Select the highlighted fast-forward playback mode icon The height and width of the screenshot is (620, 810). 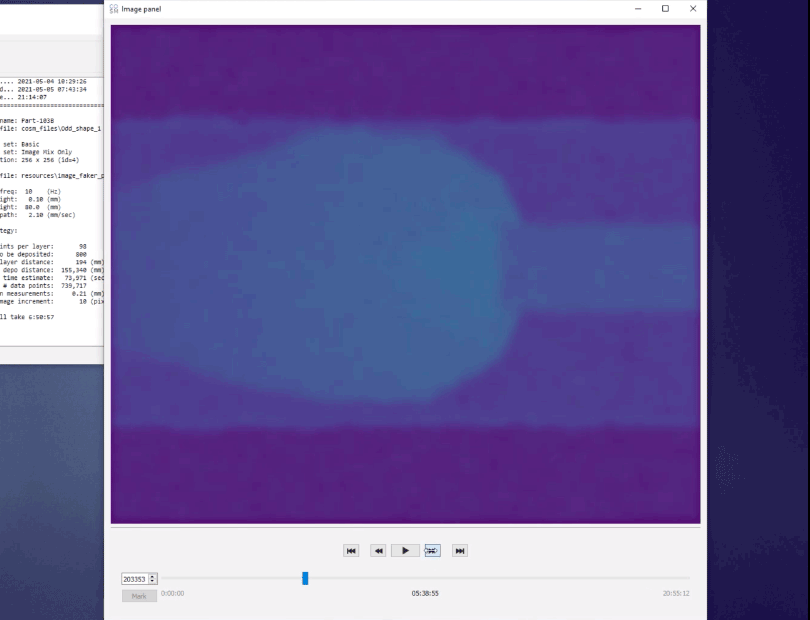[x=432, y=551]
